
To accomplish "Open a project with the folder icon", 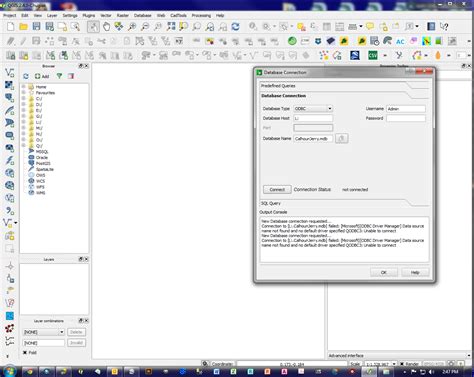I will click(x=23, y=27).
